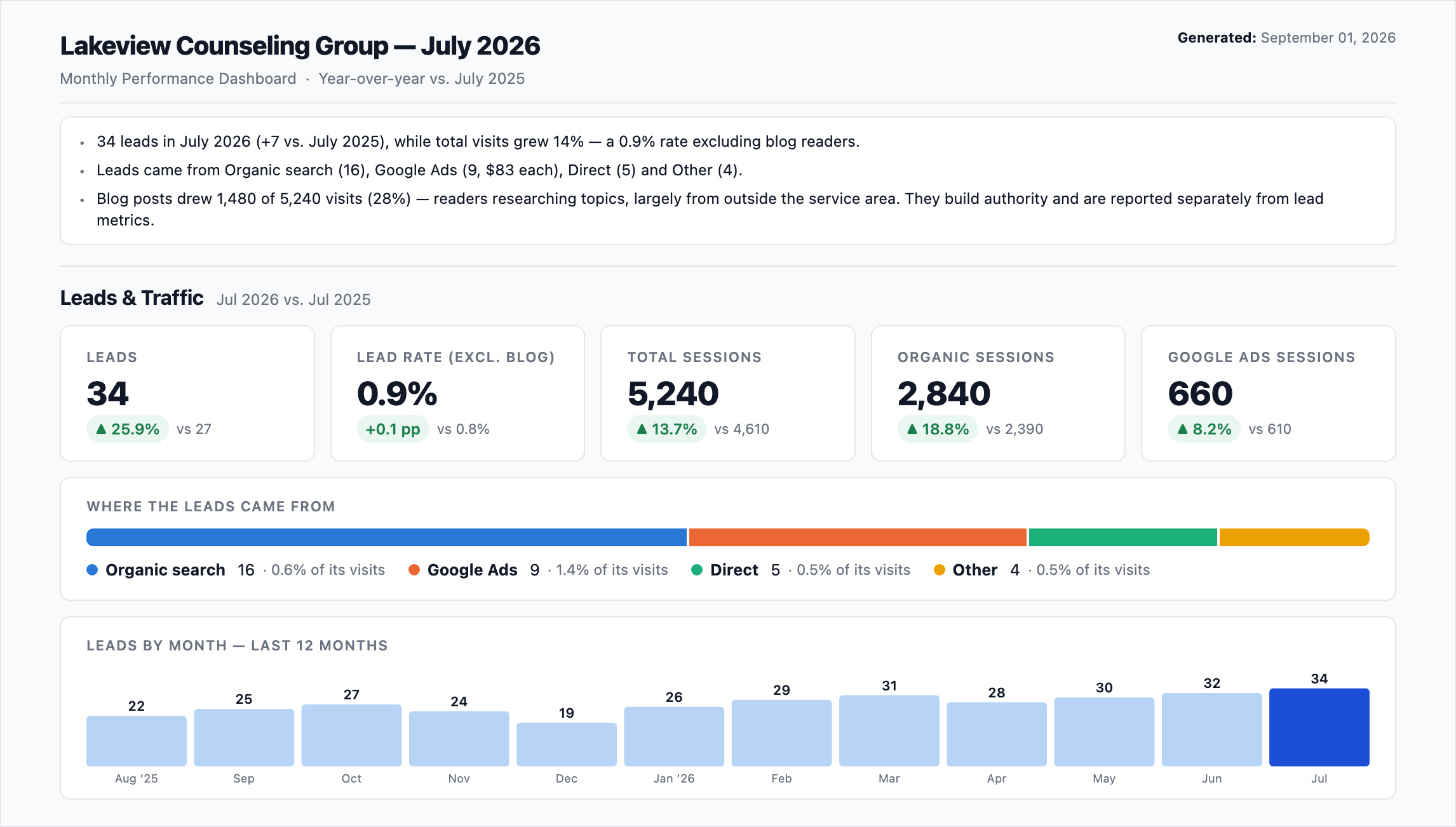Click the 'TOTAL SESSIONS' card label

(x=694, y=358)
